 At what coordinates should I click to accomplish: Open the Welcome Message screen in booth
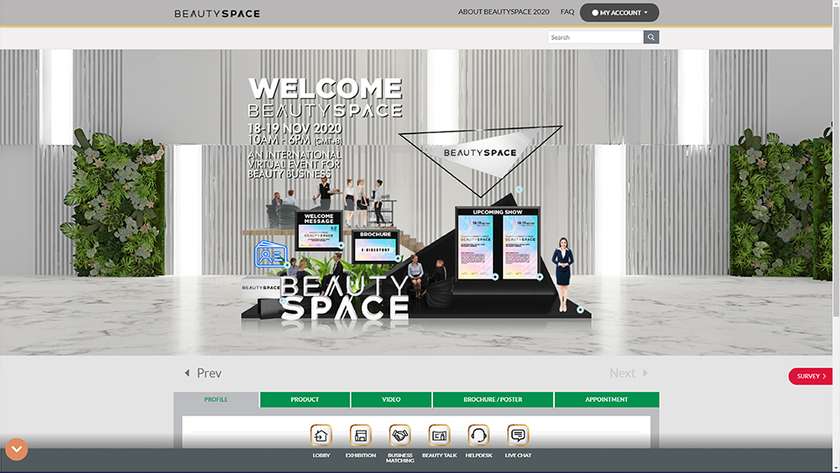point(318,229)
